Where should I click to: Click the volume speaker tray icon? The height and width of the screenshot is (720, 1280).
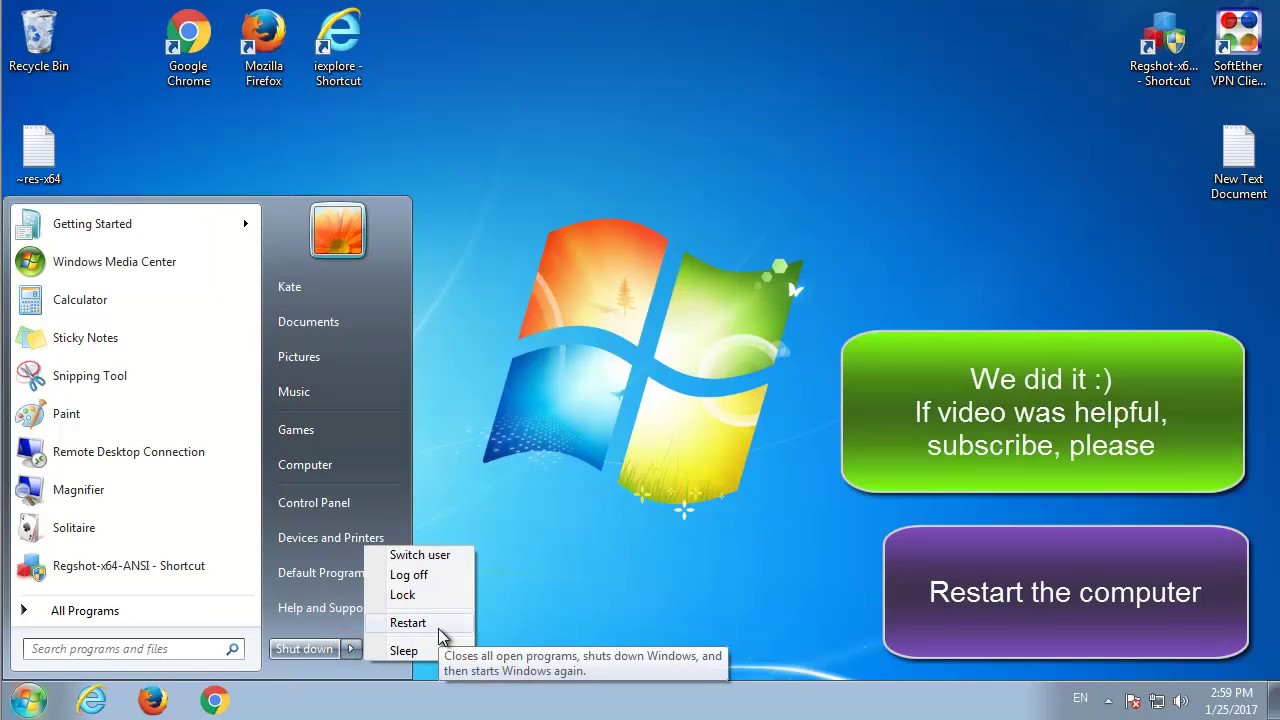click(x=1181, y=701)
